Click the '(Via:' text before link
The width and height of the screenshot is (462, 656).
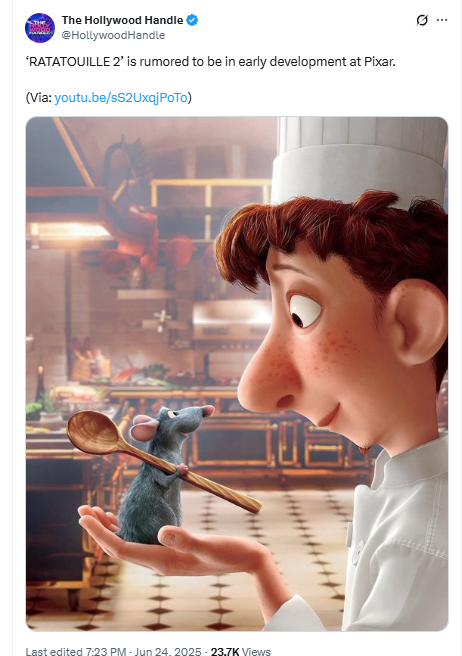(x=39, y=97)
